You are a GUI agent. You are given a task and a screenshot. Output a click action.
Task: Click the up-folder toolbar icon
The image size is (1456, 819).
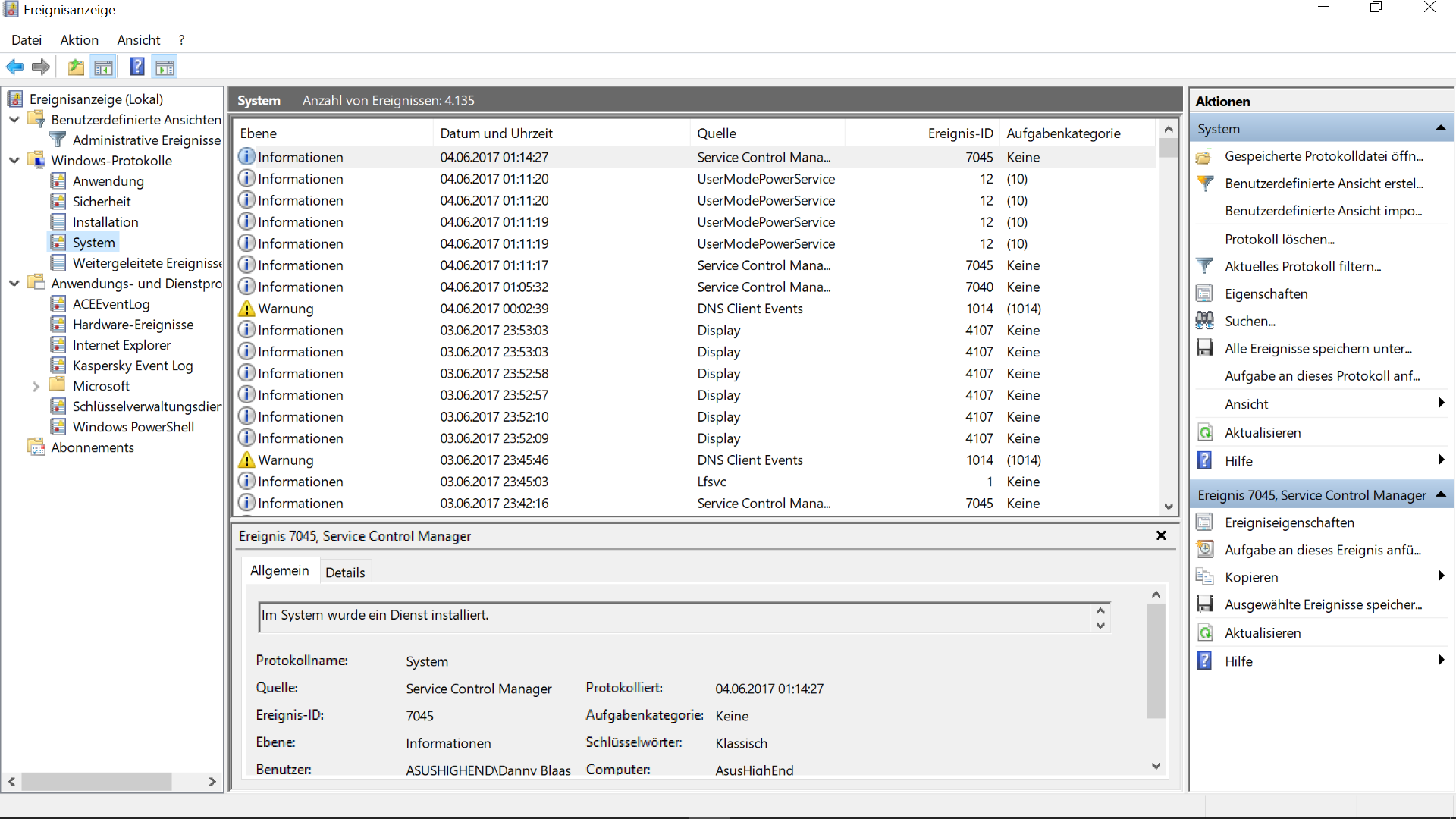tap(76, 67)
